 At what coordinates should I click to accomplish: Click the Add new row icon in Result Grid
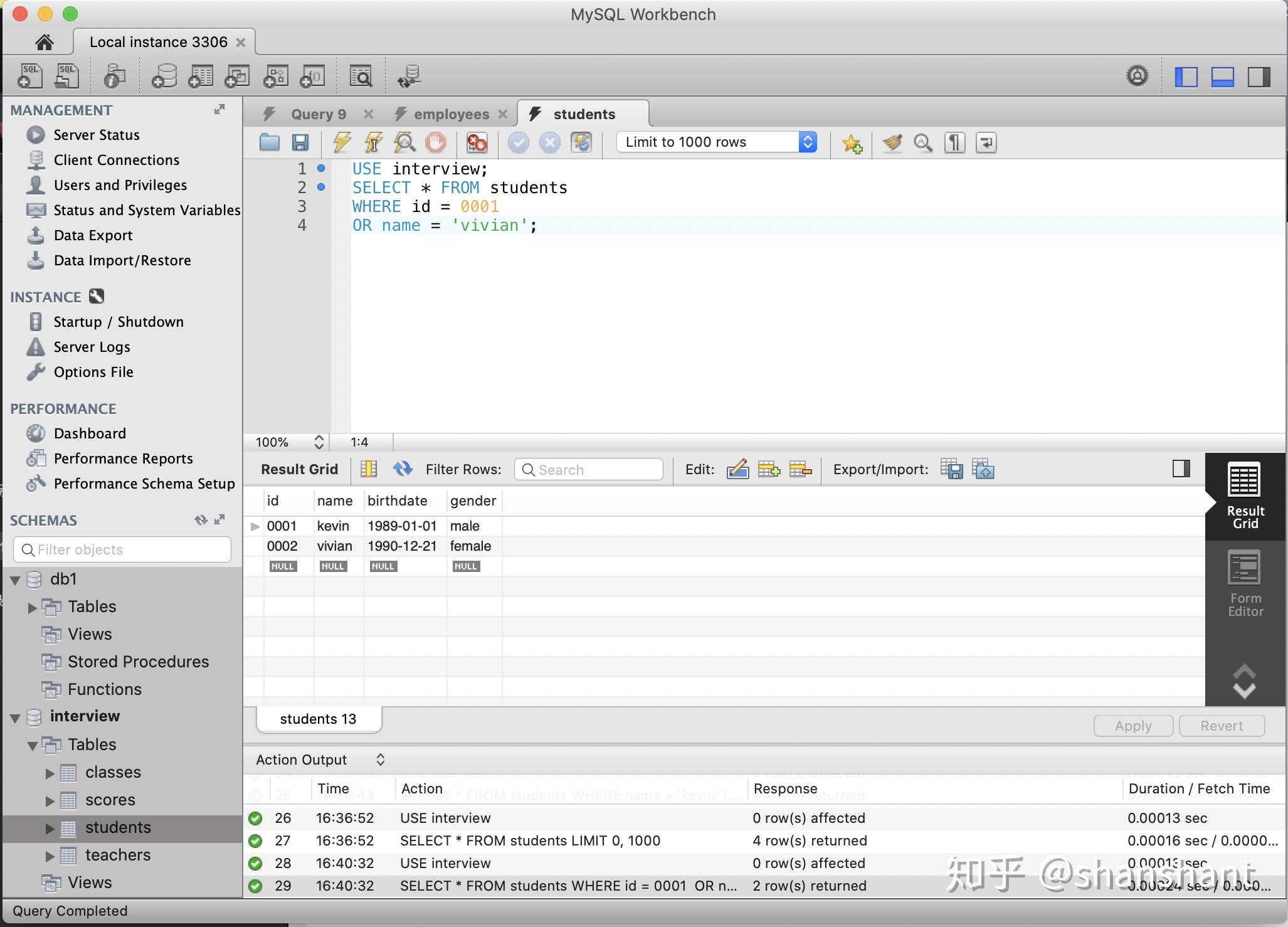tap(770, 469)
